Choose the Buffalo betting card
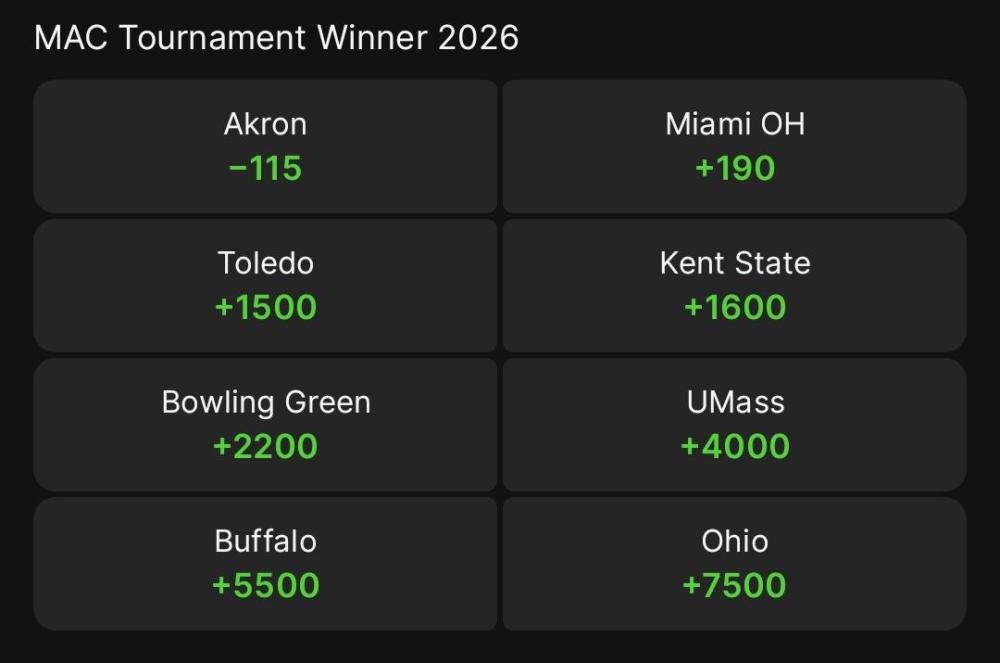This screenshot has height=663, width=1000. [265, 563]
